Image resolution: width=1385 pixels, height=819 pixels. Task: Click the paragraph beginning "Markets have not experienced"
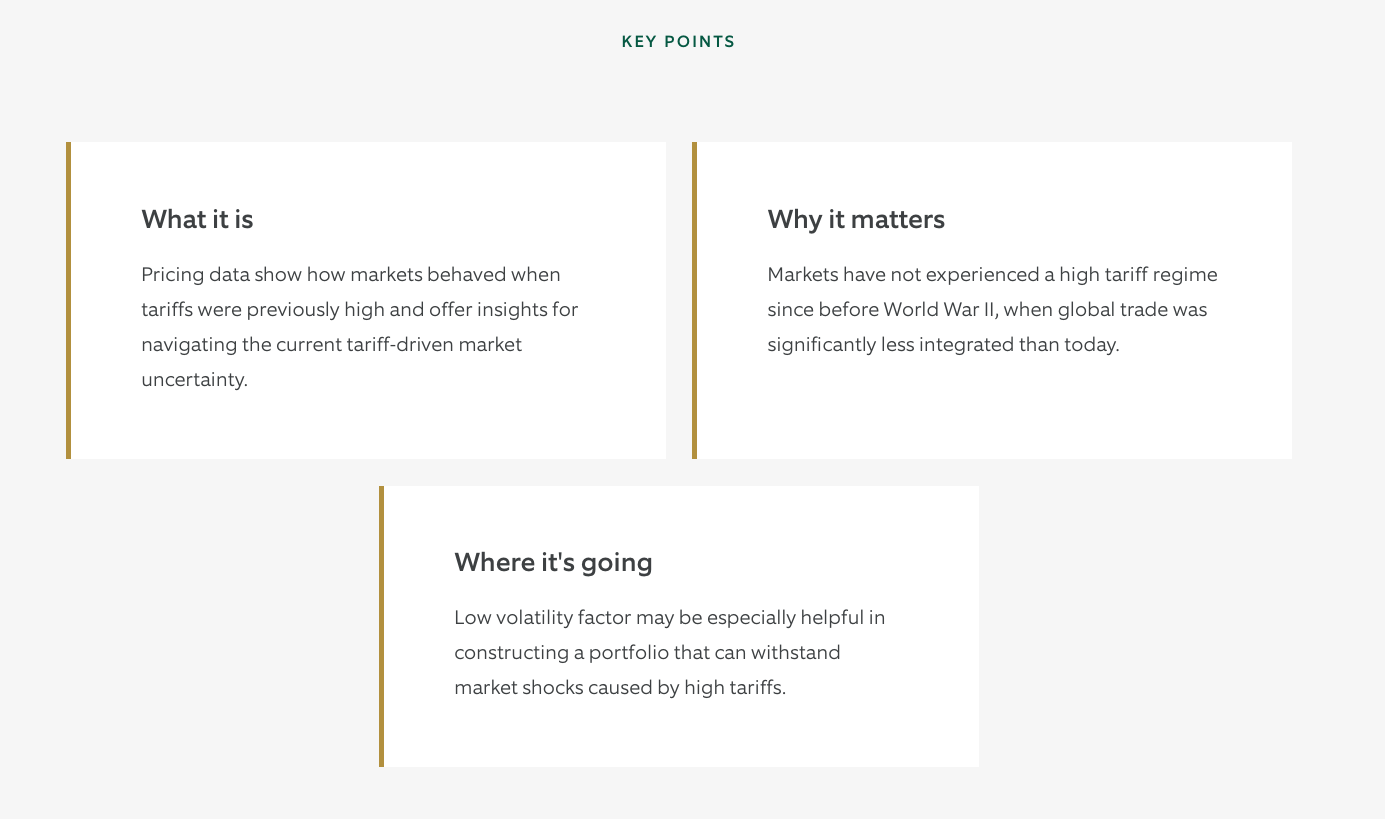pyautogui.click(x=992, y=309)
